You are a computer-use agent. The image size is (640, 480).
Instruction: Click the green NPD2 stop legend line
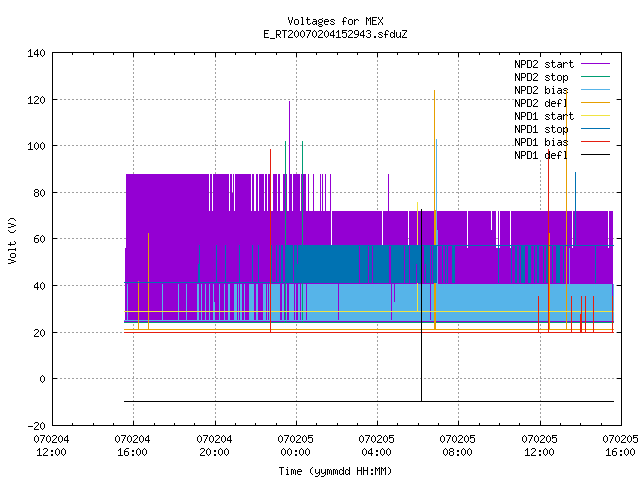click(x=596, y=76)
